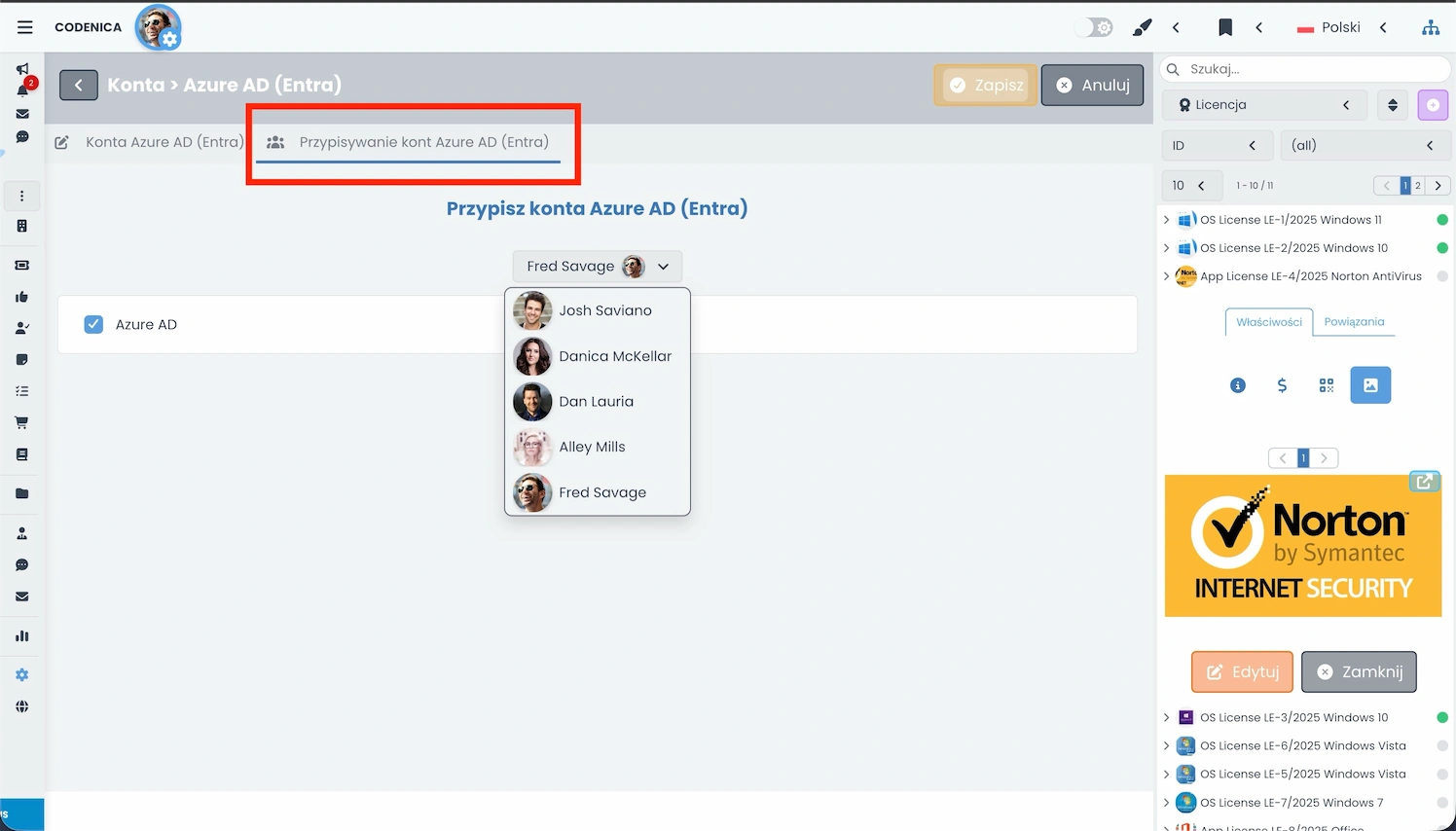Open the Licencja type dropdown
This screenshot has width=1456, height=831.
(x=1263, y=105)
